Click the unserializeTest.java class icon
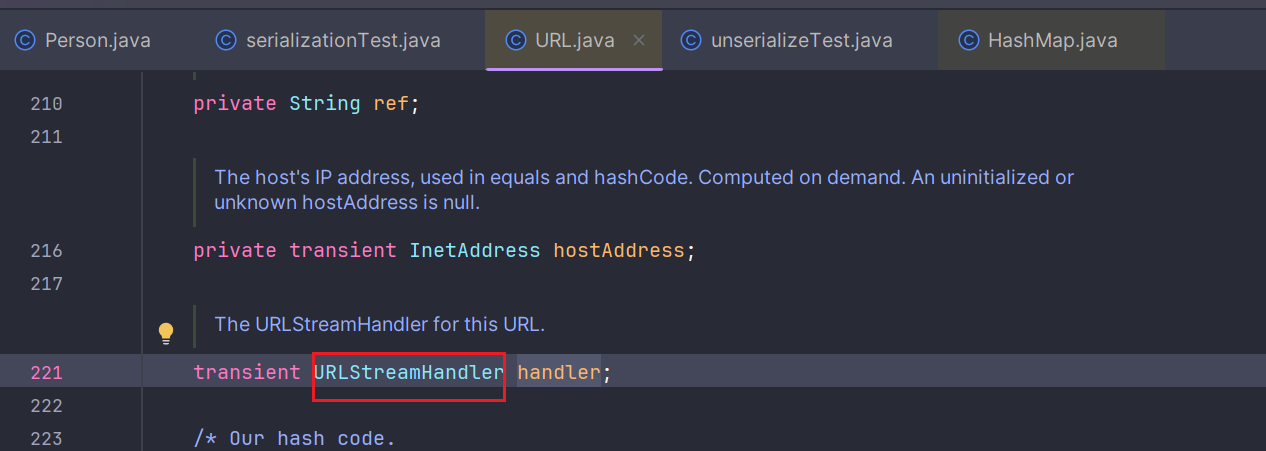Viewport: 1266px width, 451px height. coord(690,40)
